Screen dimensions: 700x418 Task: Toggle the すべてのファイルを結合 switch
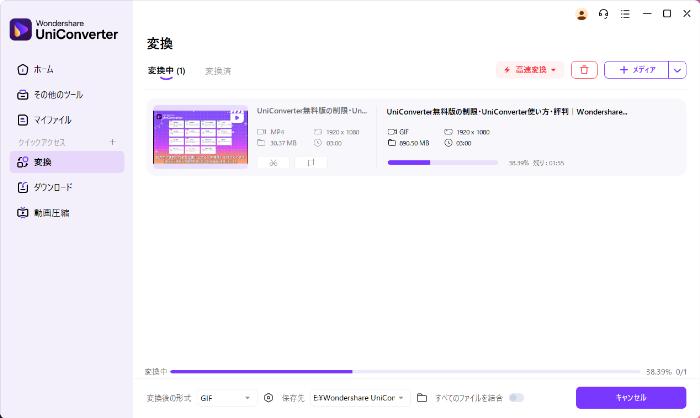click(516, 397)
